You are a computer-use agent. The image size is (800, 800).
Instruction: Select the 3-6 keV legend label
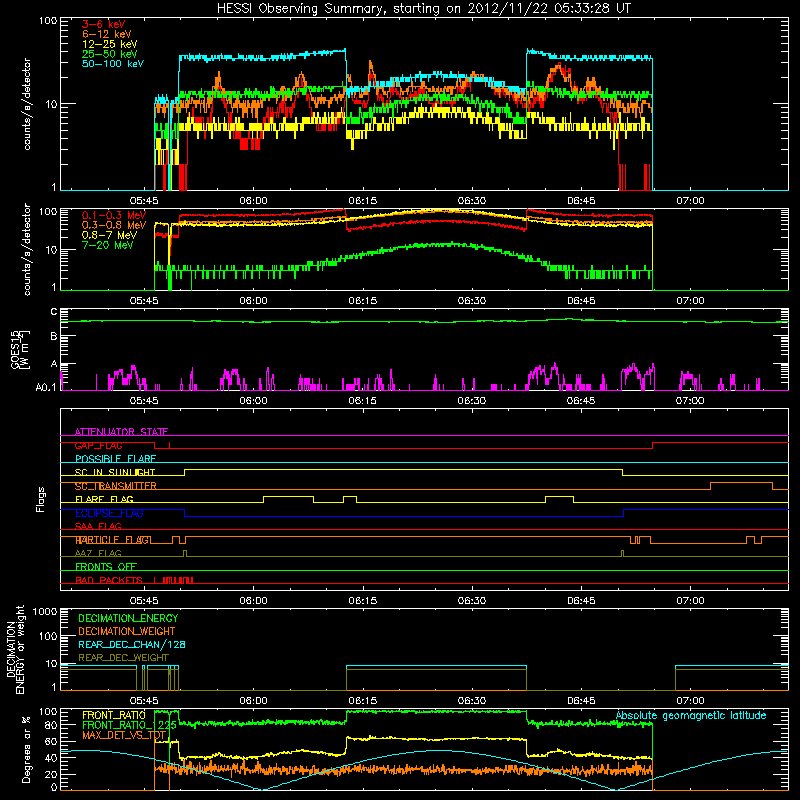pyautogui.click(x=103, y=24)
